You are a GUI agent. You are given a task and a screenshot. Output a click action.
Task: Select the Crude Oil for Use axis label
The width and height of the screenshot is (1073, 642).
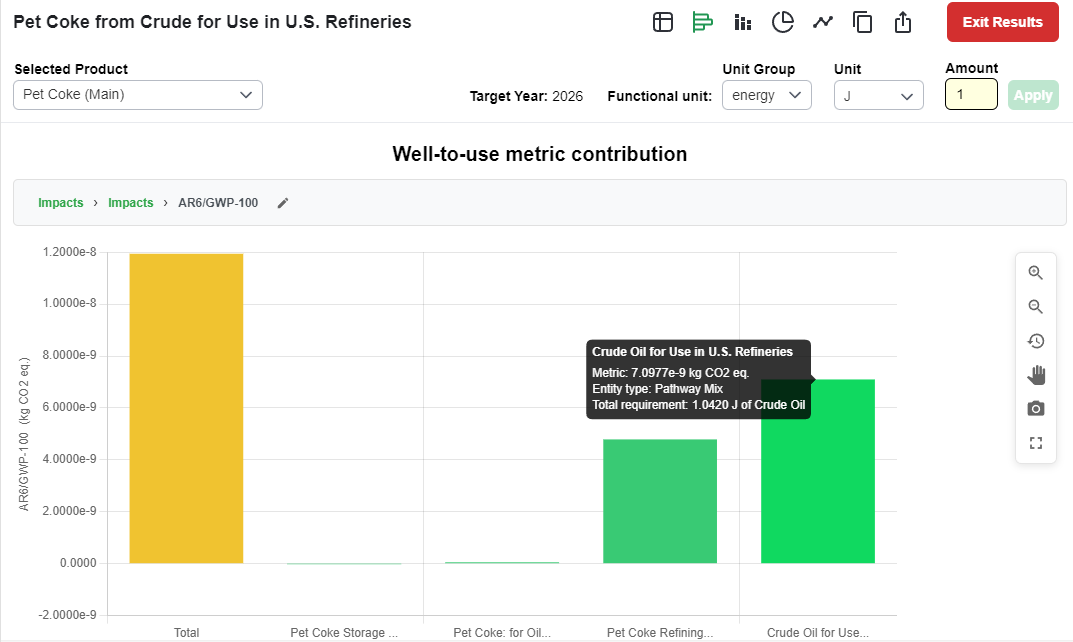[x=818, y=632]
